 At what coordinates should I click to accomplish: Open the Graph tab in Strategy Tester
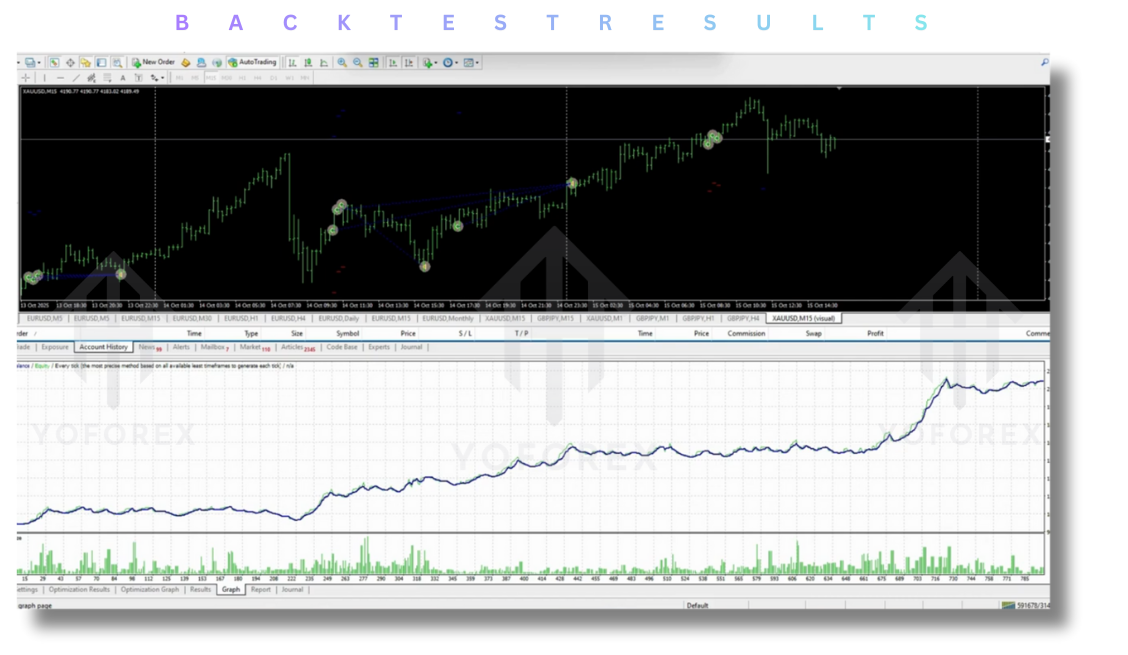pos(230,590)
